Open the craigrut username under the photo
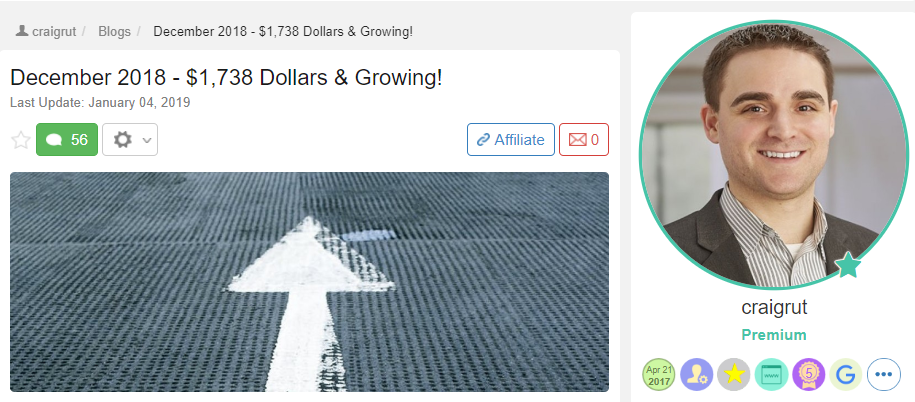The image size is (915, 402). point(774,307)
